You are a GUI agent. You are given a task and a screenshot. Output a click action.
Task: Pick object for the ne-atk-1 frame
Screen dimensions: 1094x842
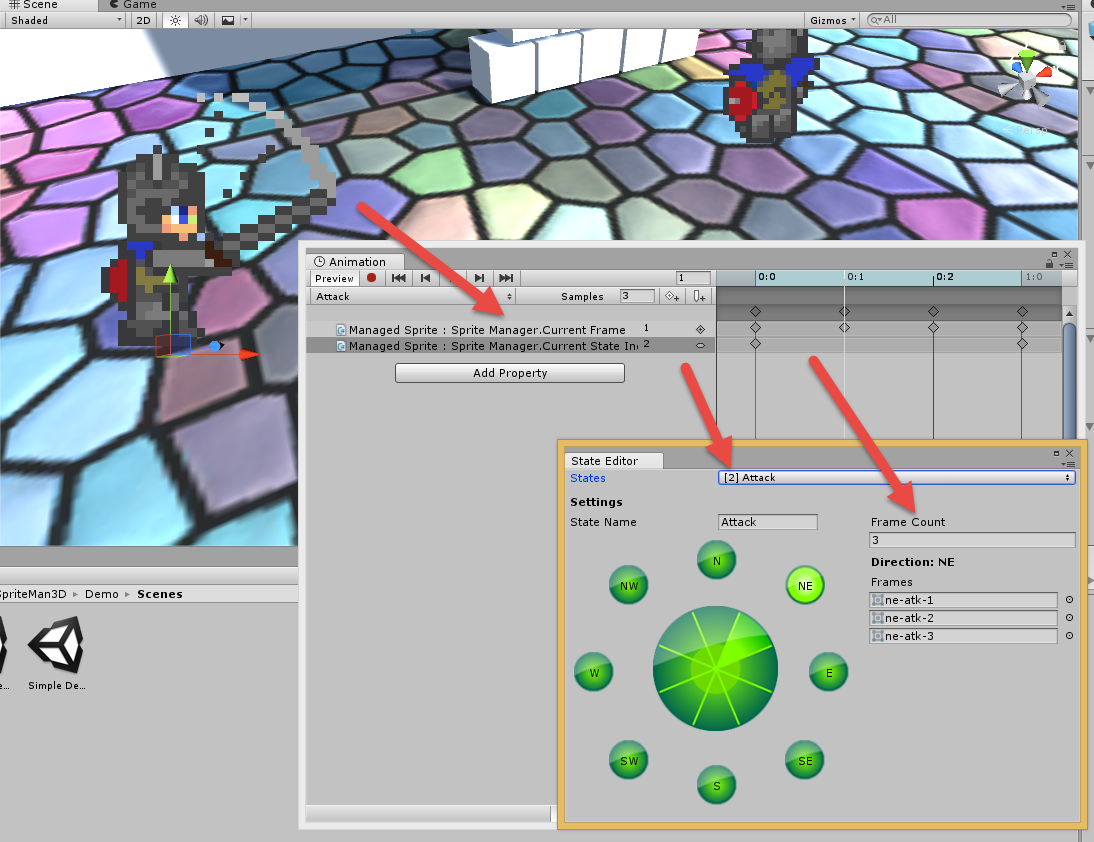(x=1068, y=600)
